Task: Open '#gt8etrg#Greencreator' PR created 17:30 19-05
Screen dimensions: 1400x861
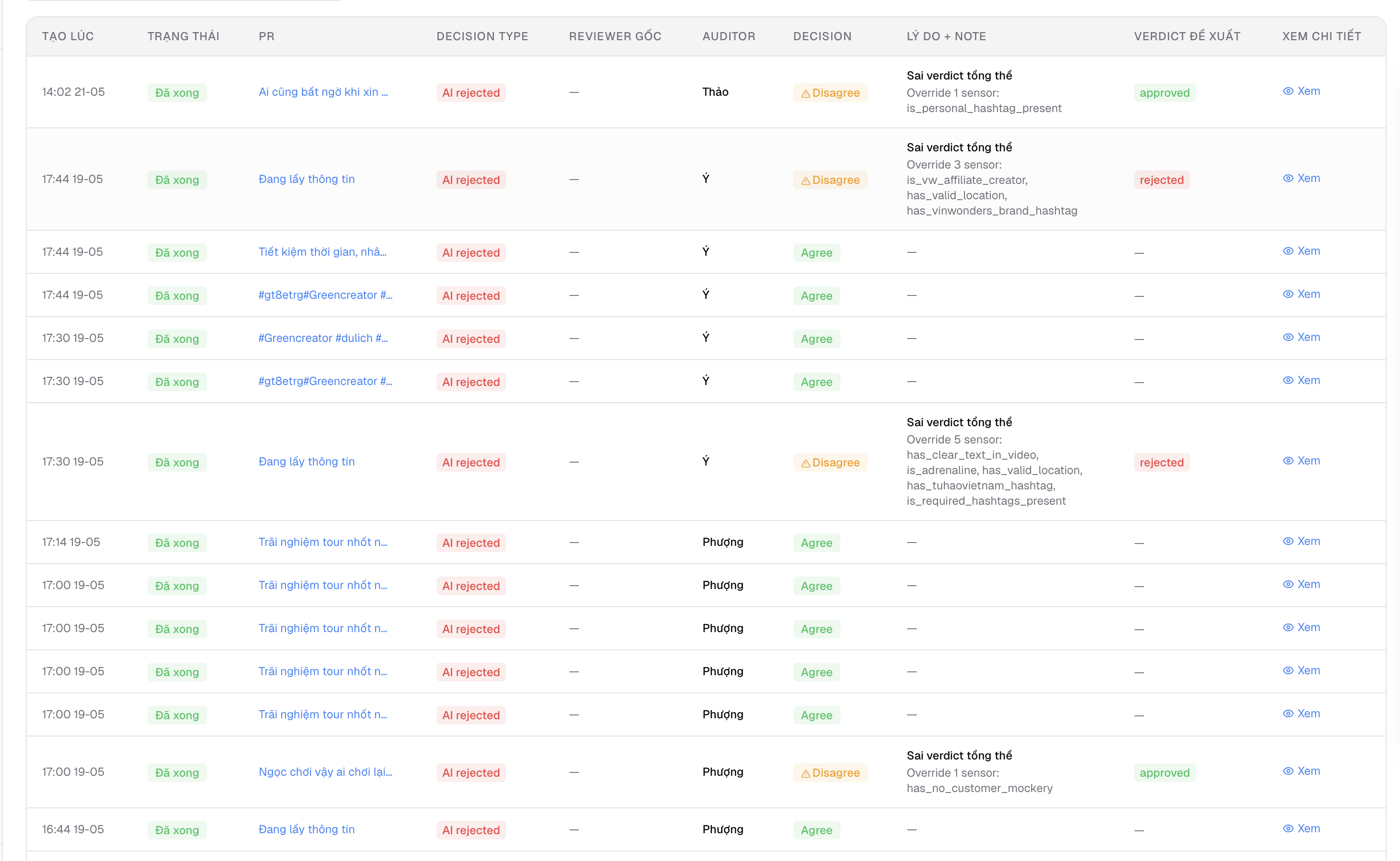Action: pyautogui.click(x=325, y=381)
